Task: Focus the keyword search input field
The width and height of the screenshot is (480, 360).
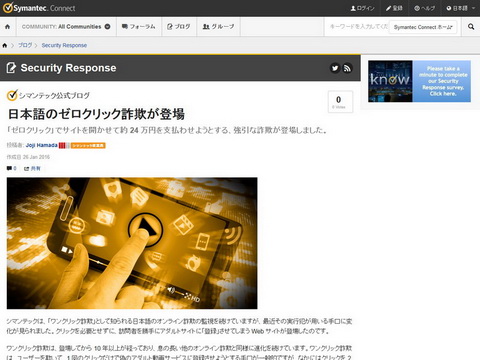Action: [x=358, y=27]
